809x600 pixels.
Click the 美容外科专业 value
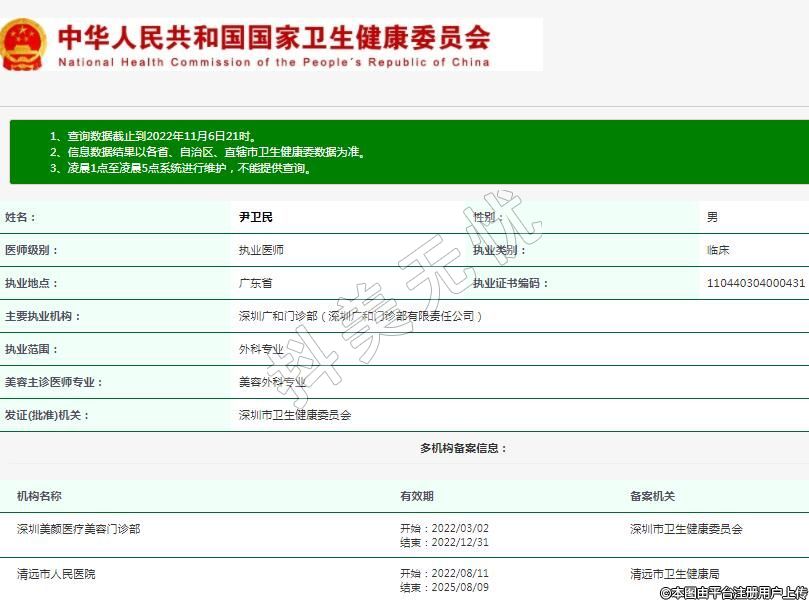click(272, 382)
